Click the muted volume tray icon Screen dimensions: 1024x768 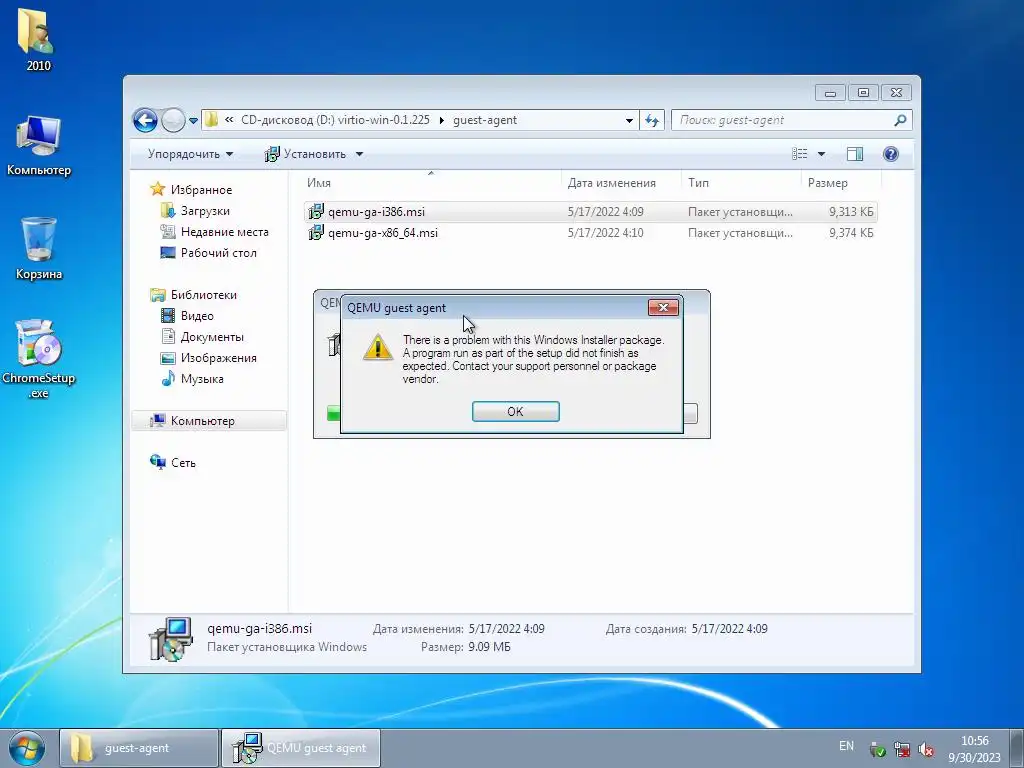click(x=925, y=750)
